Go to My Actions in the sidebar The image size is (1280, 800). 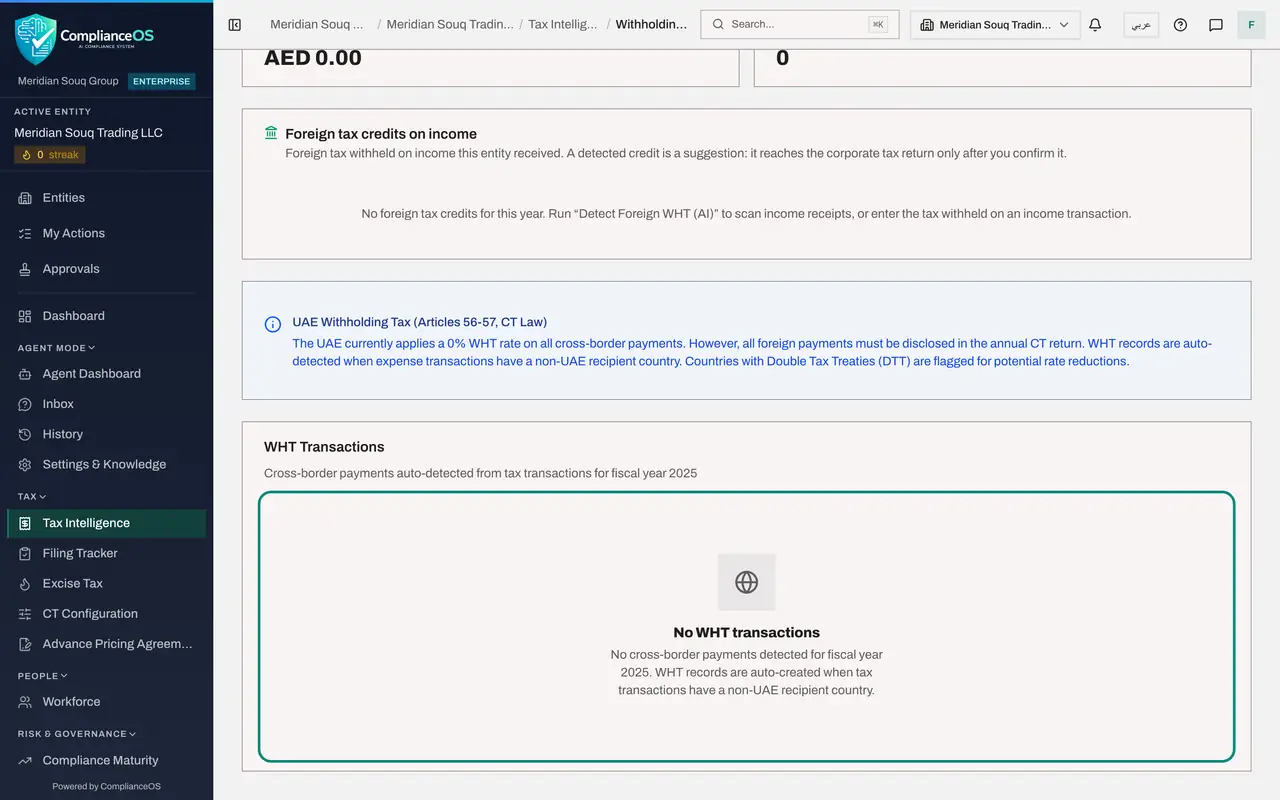coord(106,233)
